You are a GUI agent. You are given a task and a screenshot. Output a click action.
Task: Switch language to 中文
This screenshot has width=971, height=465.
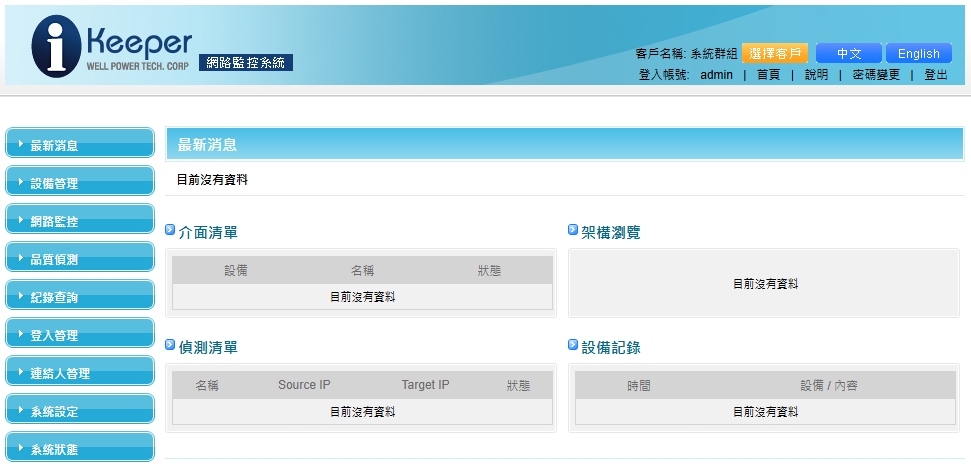(x=848, y=54)
